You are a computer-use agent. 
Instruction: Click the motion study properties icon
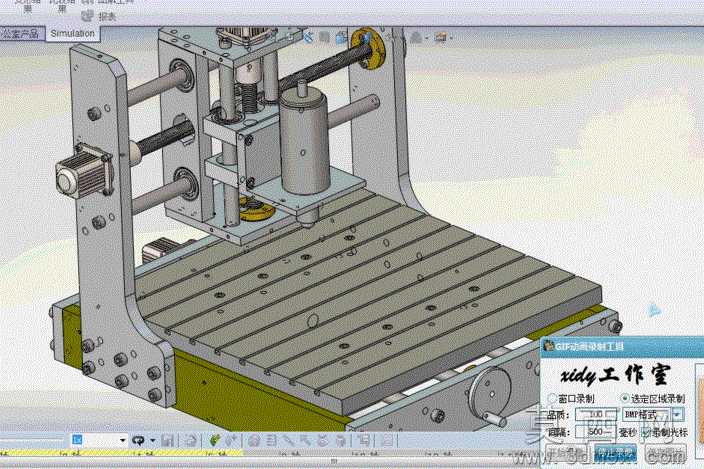tap(388, 440)
